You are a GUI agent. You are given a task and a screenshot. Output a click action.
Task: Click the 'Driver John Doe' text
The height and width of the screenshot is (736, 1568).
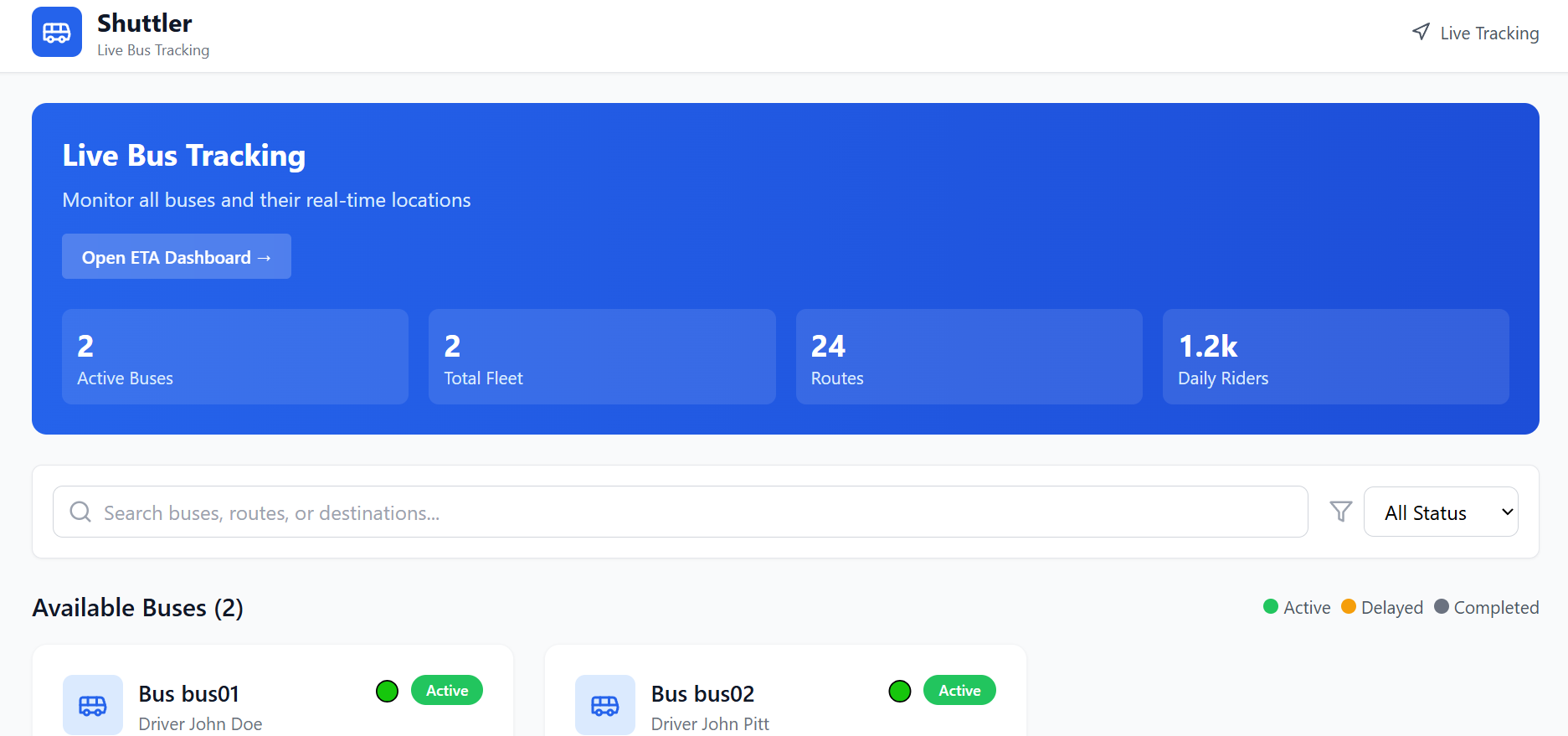point(200,724)
